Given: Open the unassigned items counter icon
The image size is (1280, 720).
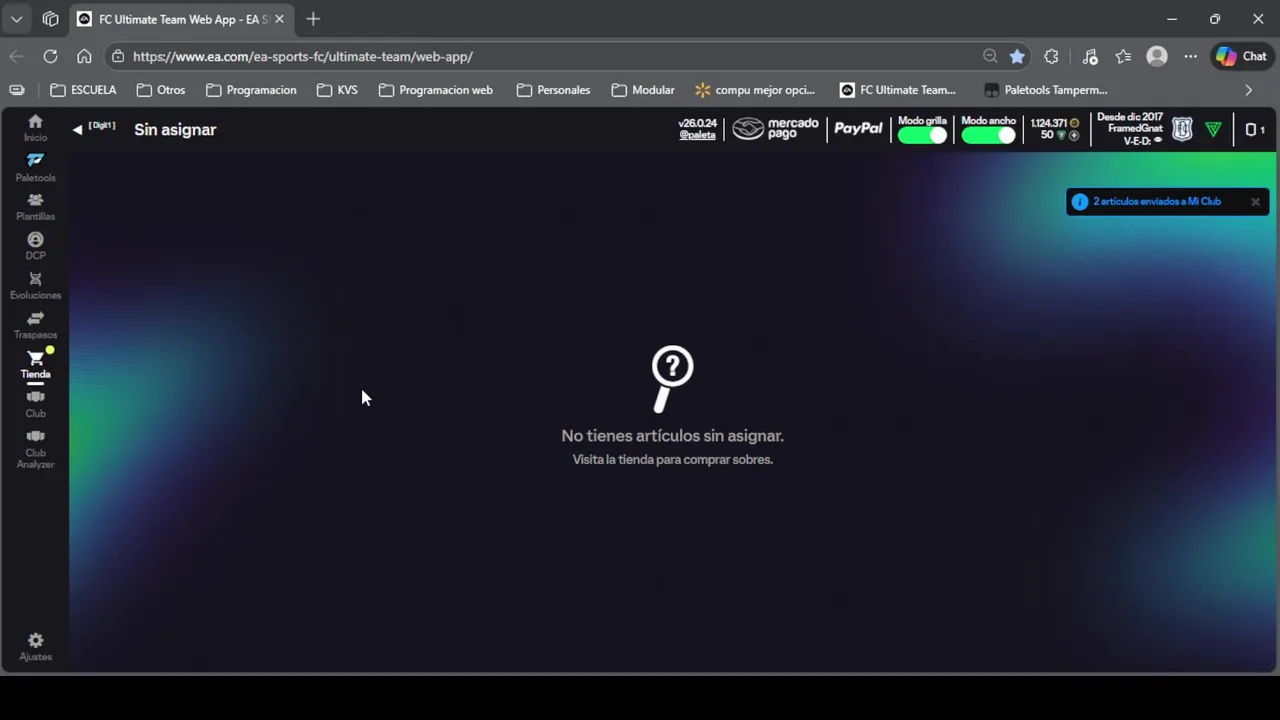Looking at the screenshot, I should tap(1254, 130).
